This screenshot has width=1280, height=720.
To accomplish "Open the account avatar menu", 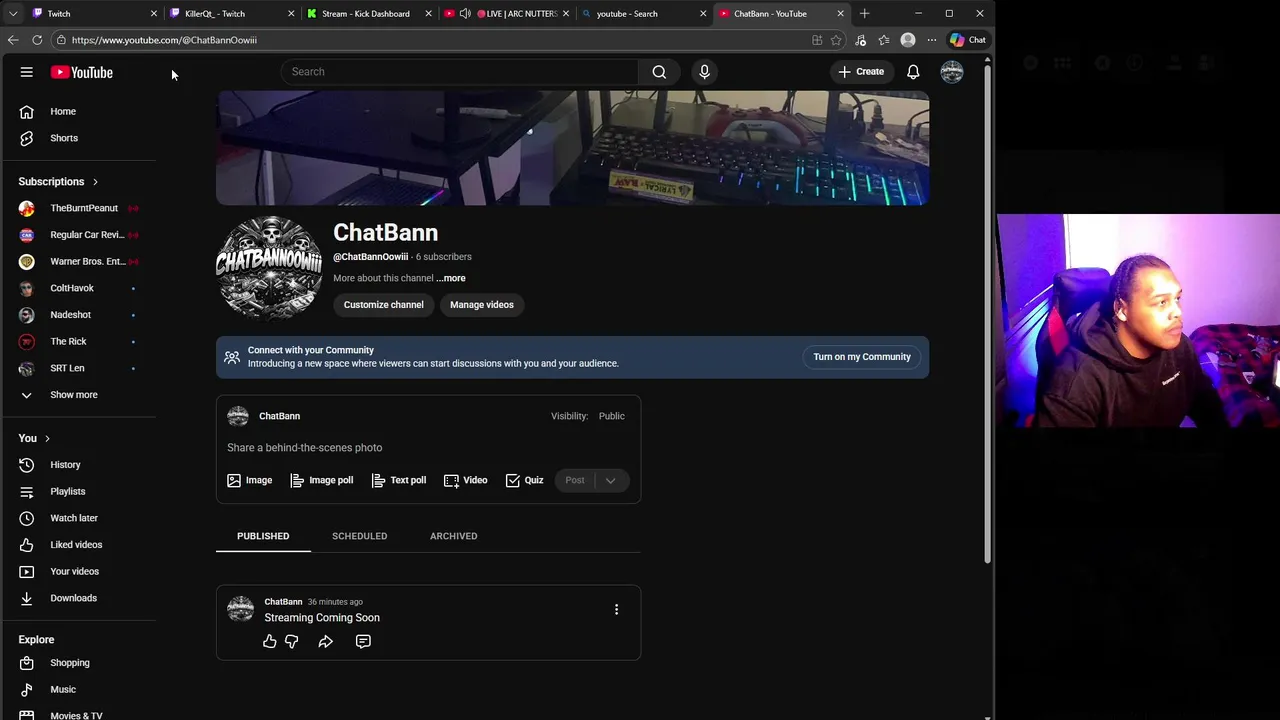I will 952,72.
